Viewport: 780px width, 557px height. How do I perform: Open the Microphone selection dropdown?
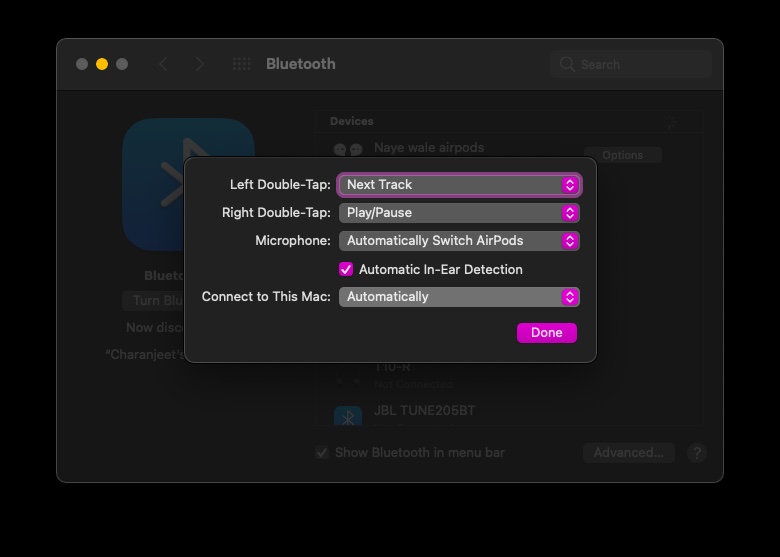point(459,241)
